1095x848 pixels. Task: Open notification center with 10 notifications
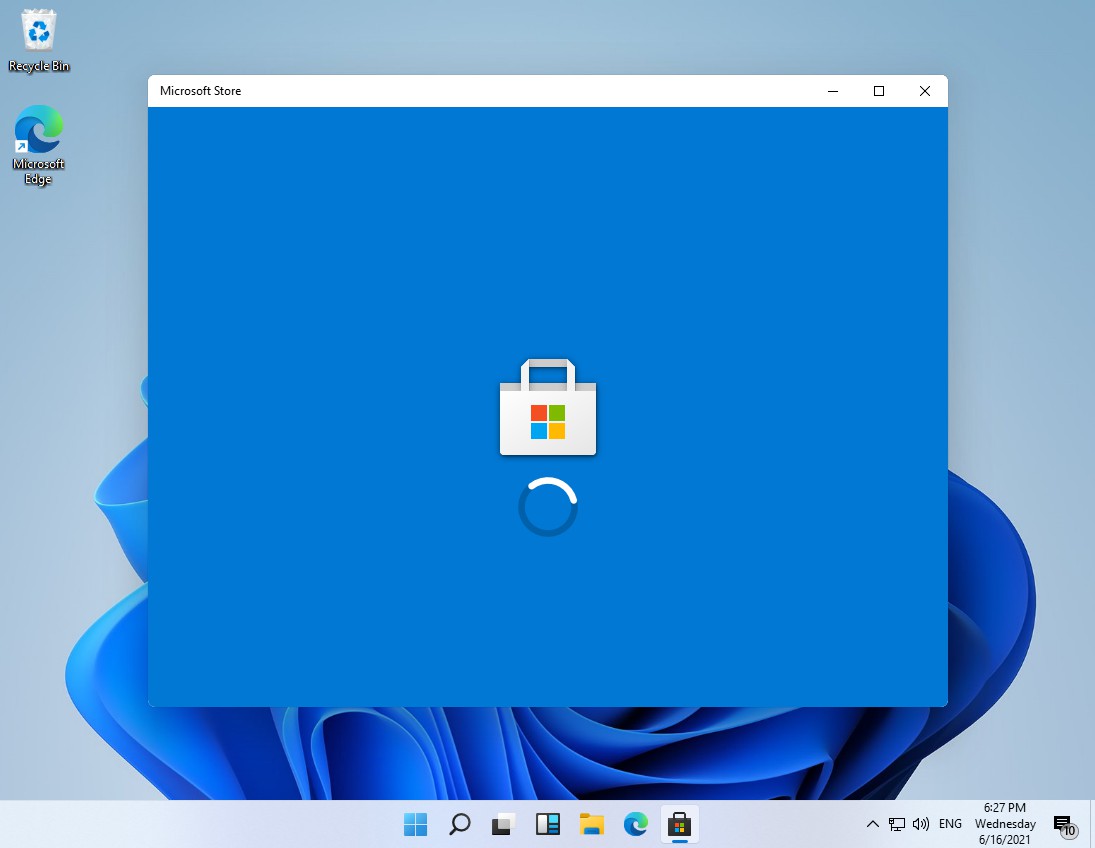(x=1064, y=826)
